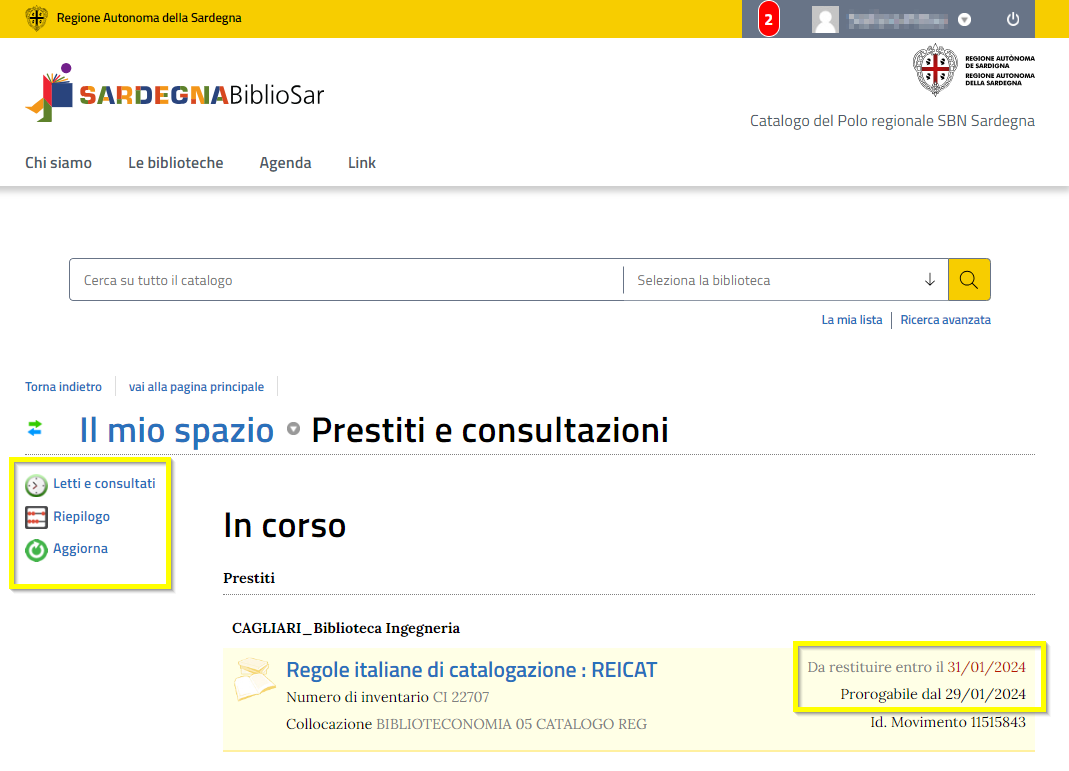
Task: Open the Chi siamo menu item
Action: [58, 163]
